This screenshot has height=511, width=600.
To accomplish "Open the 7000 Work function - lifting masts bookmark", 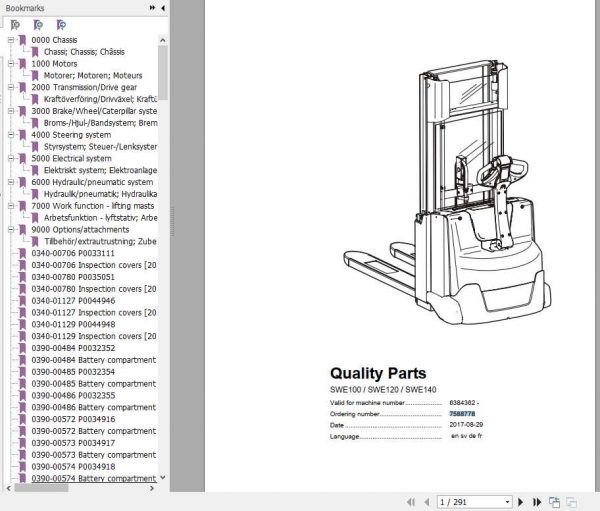I will click(x=93, y=206).
